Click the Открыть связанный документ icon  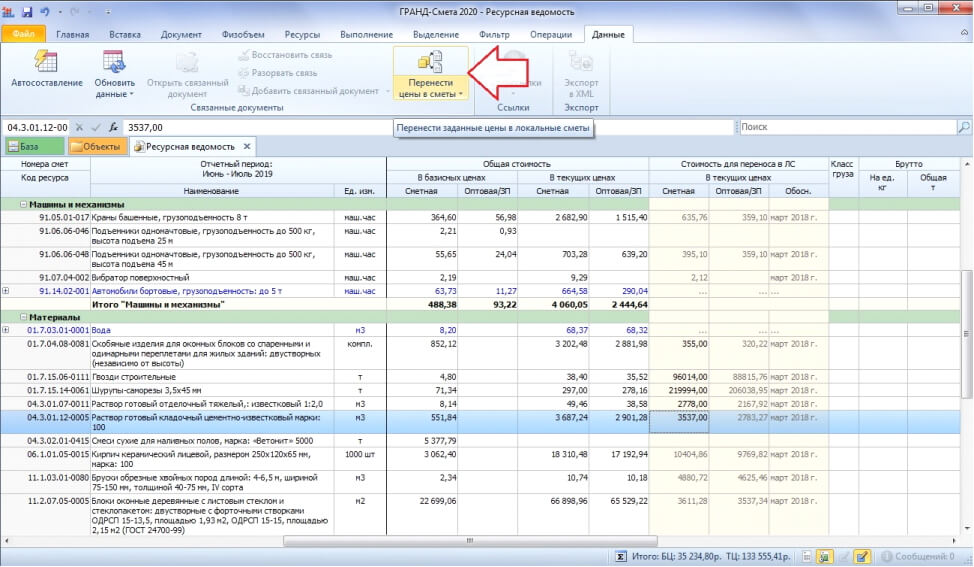187,62
